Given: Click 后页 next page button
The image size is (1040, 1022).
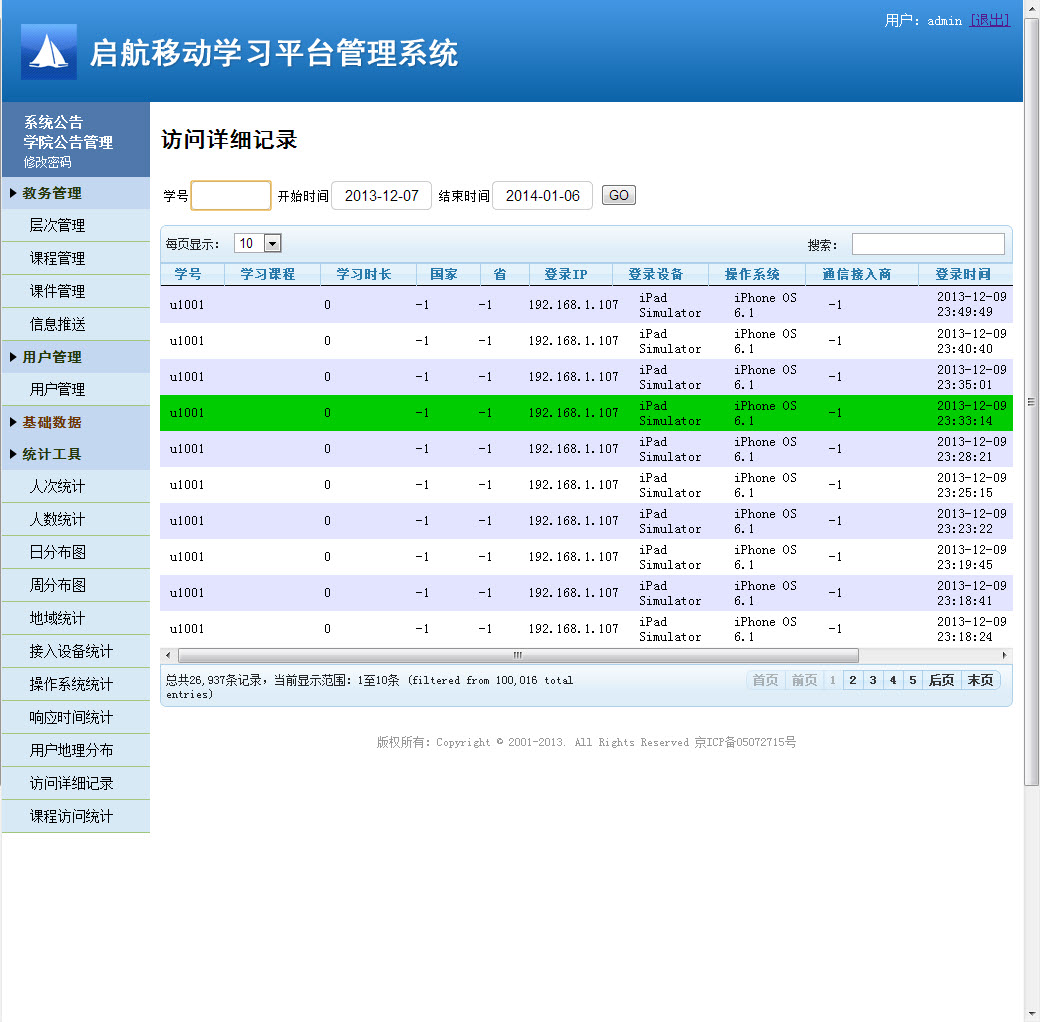Looking at the screenshot, I should [941, 680].
